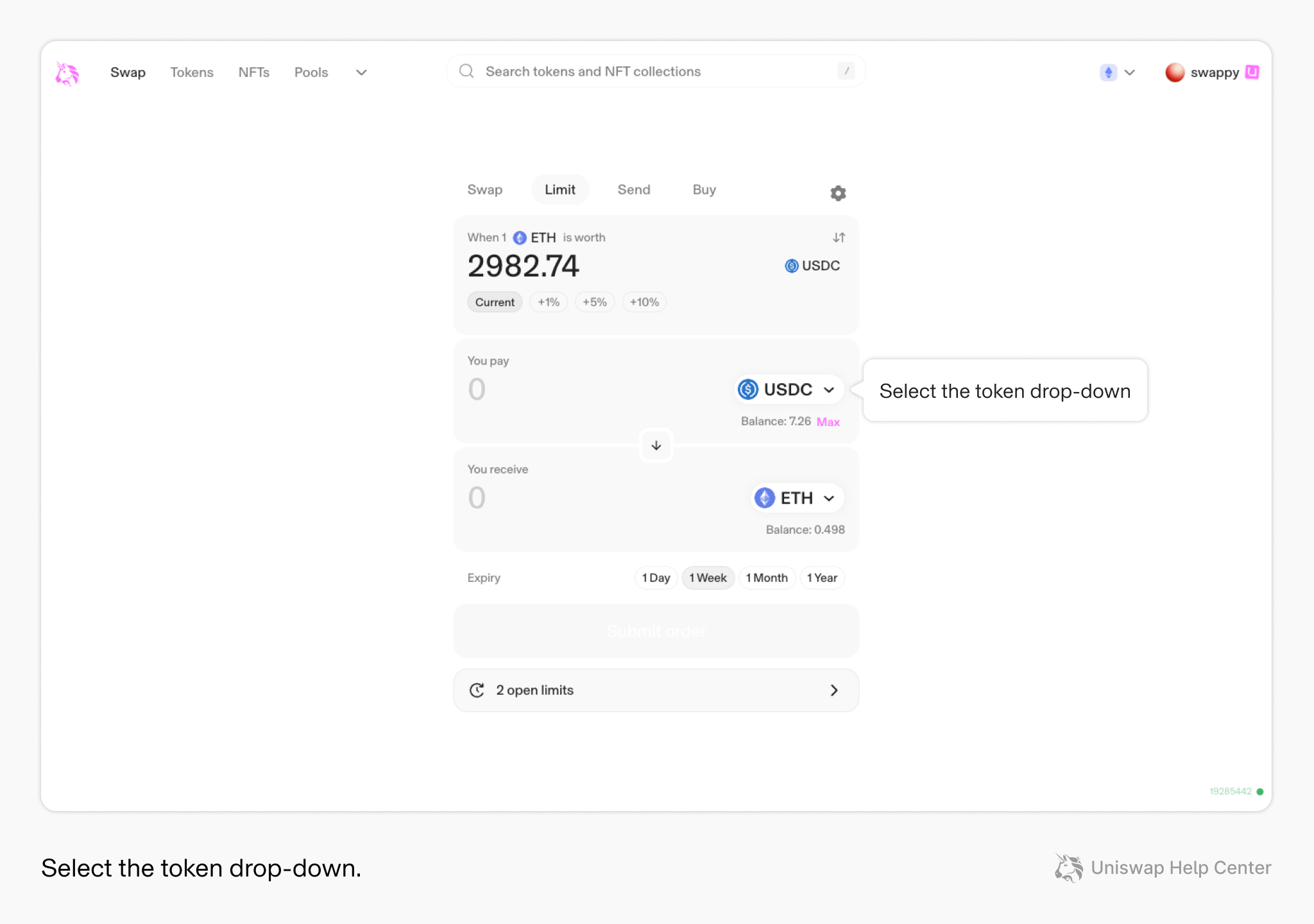Open the 2 open limits row
This screenshot has height=924, width=1314.
click(x=656, y=690)
